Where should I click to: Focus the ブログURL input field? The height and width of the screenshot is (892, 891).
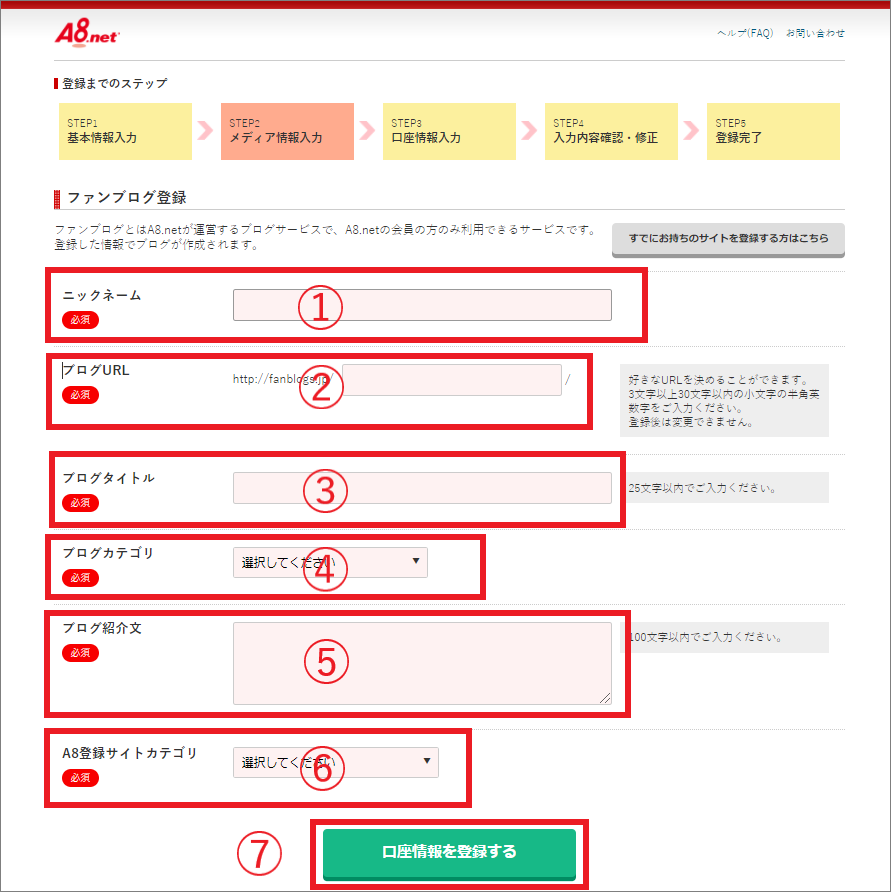click(x=452, y=379)
